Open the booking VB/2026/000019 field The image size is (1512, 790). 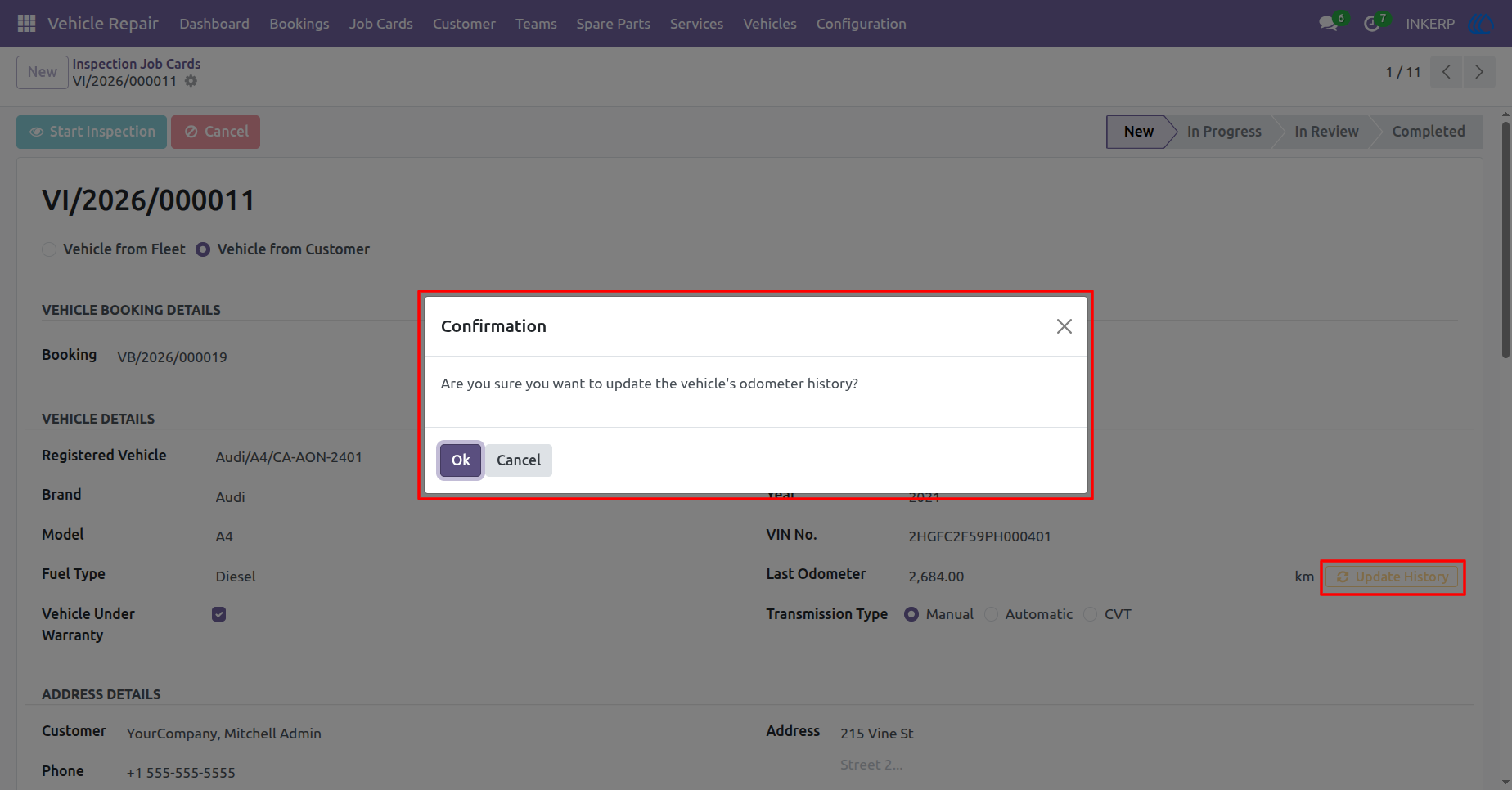pyautogui.click(x=173, y=357)
